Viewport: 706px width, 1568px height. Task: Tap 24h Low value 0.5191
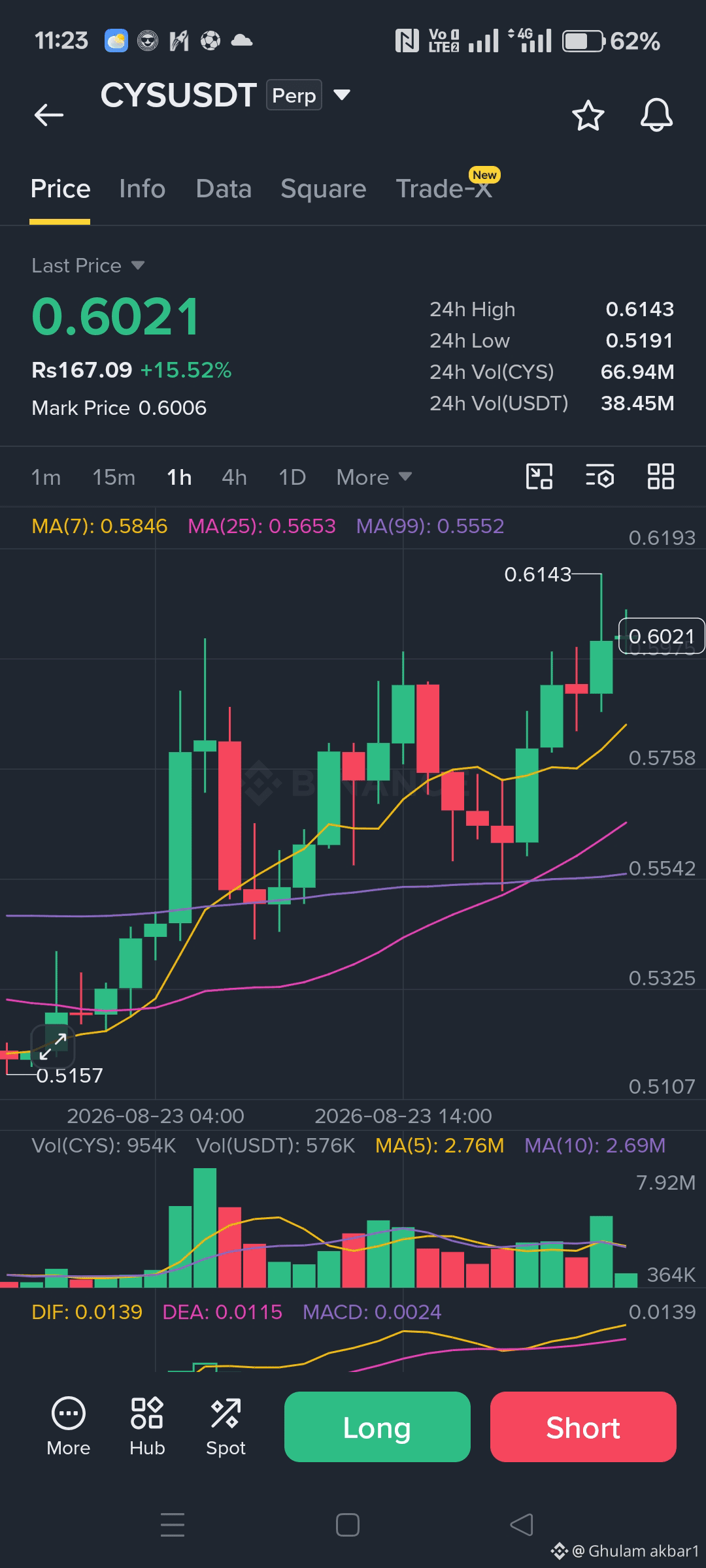click(x=639, y=340)
